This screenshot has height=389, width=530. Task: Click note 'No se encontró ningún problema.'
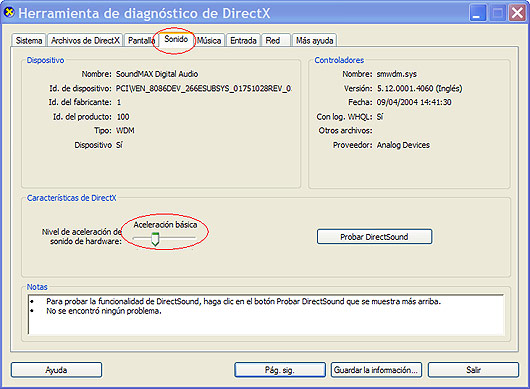click(104, 311)
